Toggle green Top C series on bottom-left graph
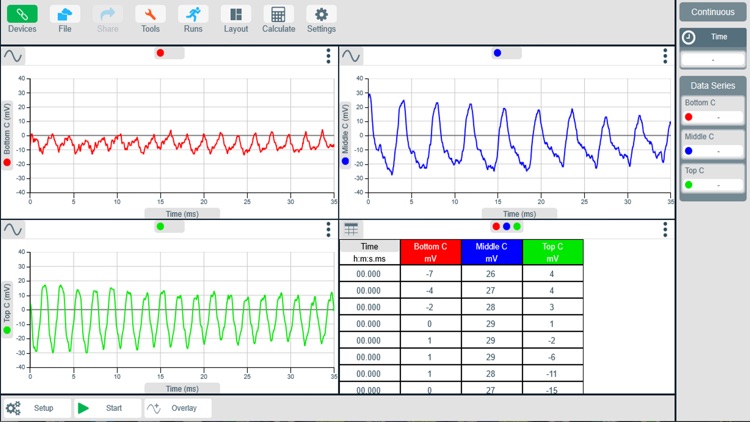Image resolution: width=750 pixels, height=422 pixels. (160, 227)
